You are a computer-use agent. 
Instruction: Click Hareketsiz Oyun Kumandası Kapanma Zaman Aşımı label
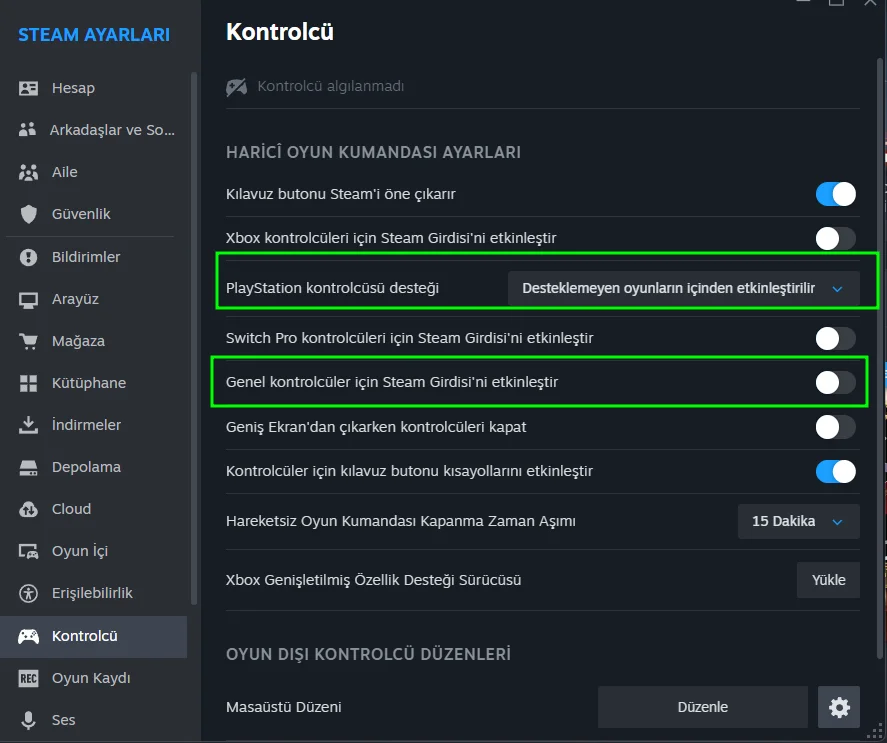coord(401,521)
